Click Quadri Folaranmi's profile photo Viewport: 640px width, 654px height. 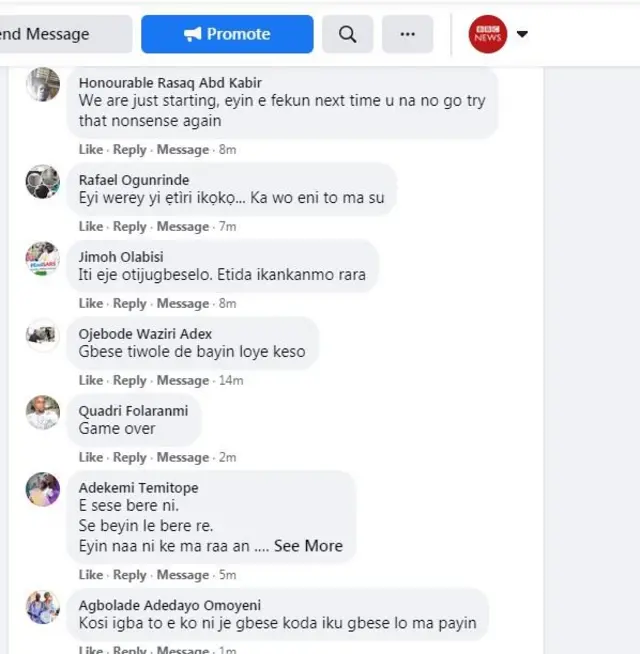tap(43, 413)
